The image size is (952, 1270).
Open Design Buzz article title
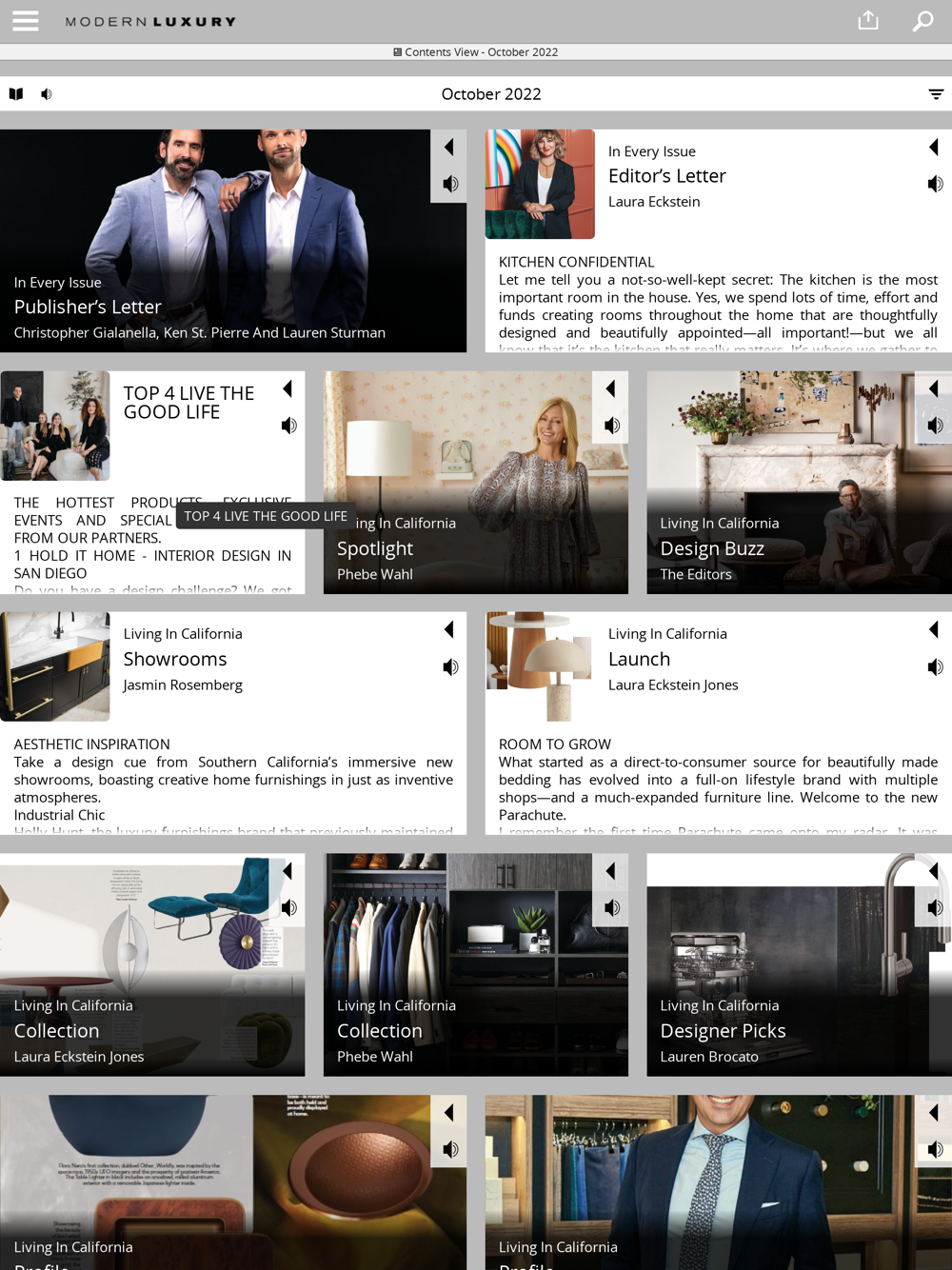[712, 549]
